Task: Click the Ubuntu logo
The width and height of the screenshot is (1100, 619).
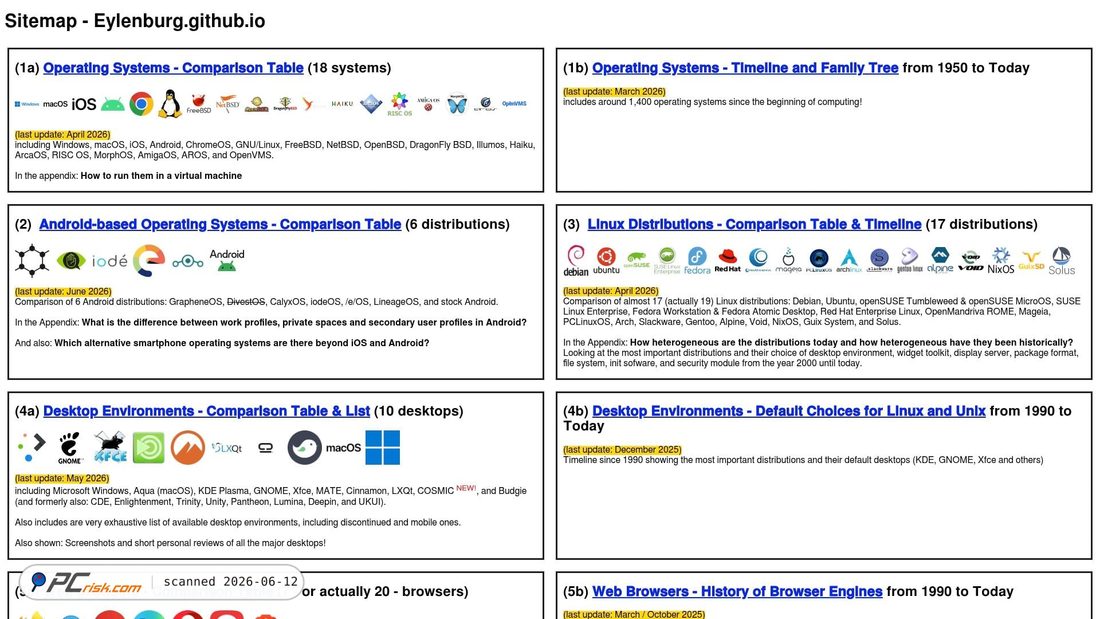Action: coord(606,260)
